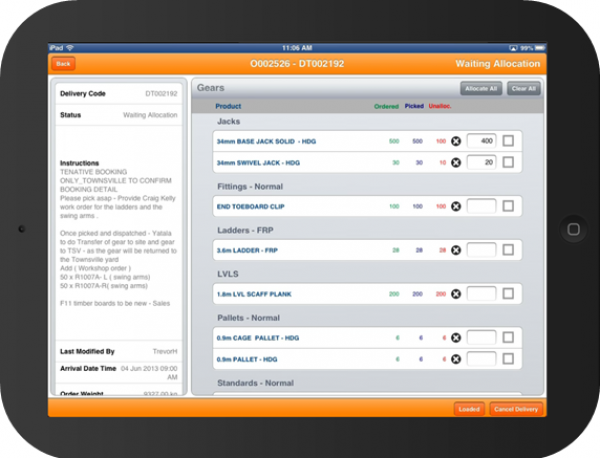Viewport: 600px width, 458px height.
Task: Tap the battery indicator icon
Action: pos(540,48)
